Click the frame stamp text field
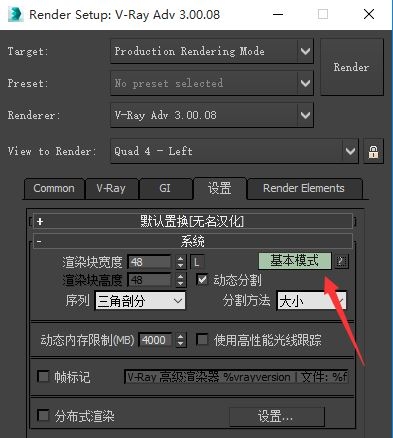The image size is (393, 438). point(236,377)
